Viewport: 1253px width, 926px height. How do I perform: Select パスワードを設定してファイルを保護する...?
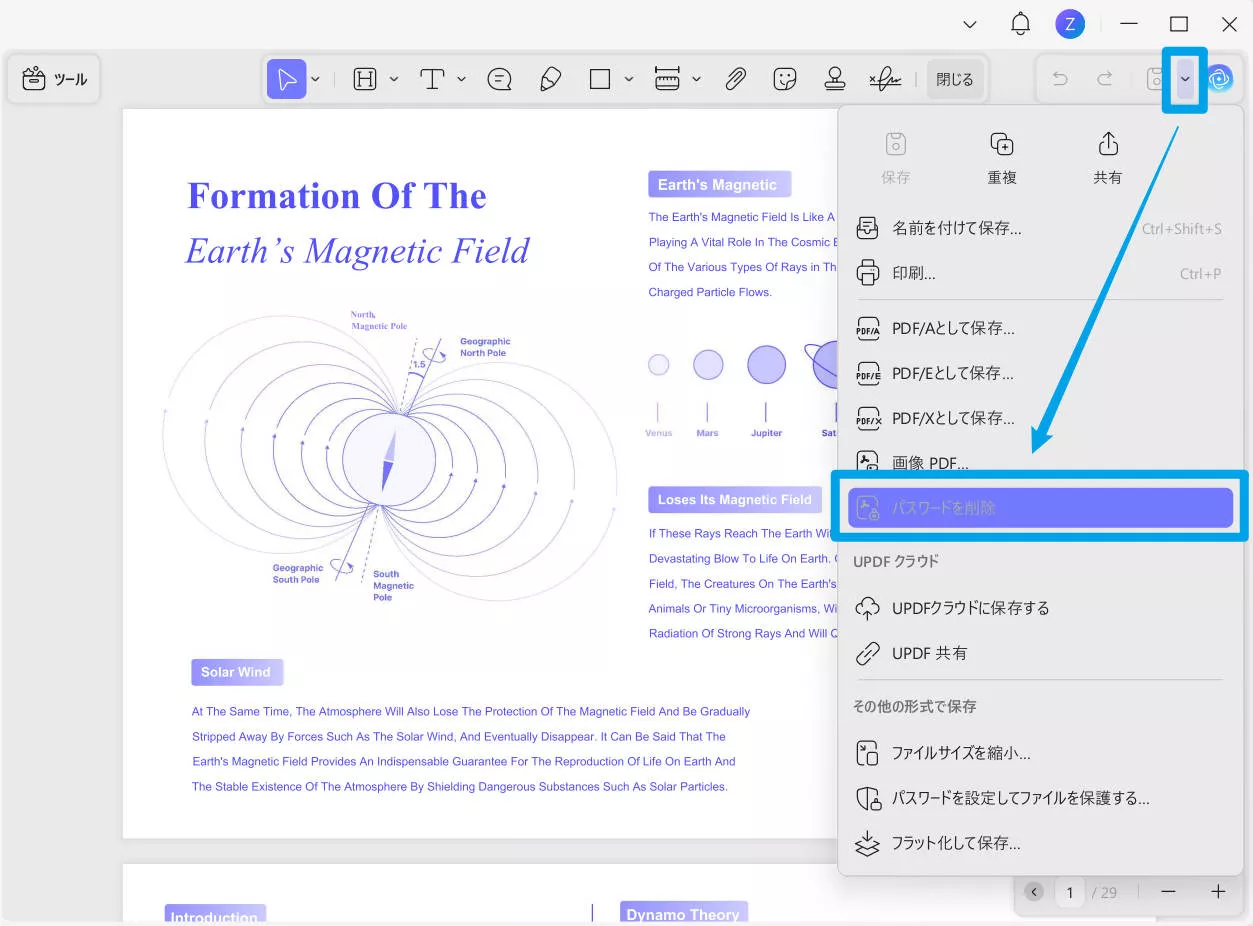coord(1038,798)
